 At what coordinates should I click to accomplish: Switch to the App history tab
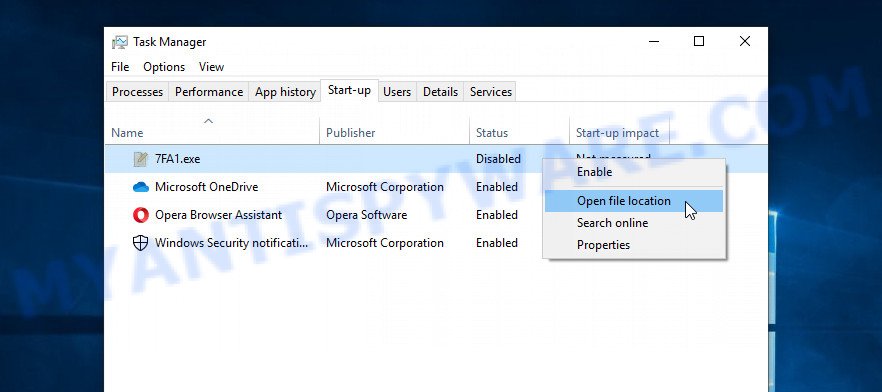285,92
